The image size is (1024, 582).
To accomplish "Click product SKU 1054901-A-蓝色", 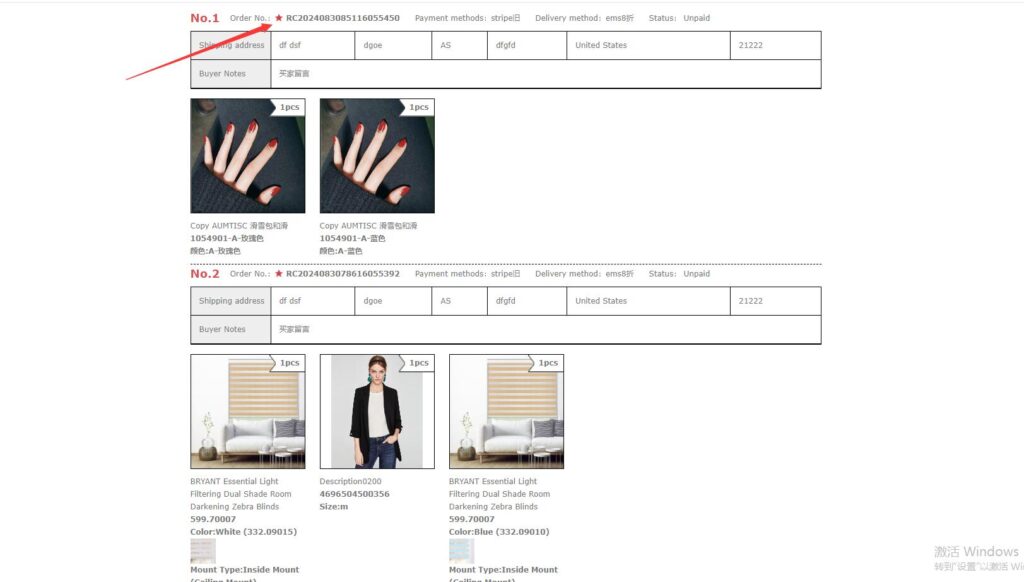I will [x=352, y=238].
